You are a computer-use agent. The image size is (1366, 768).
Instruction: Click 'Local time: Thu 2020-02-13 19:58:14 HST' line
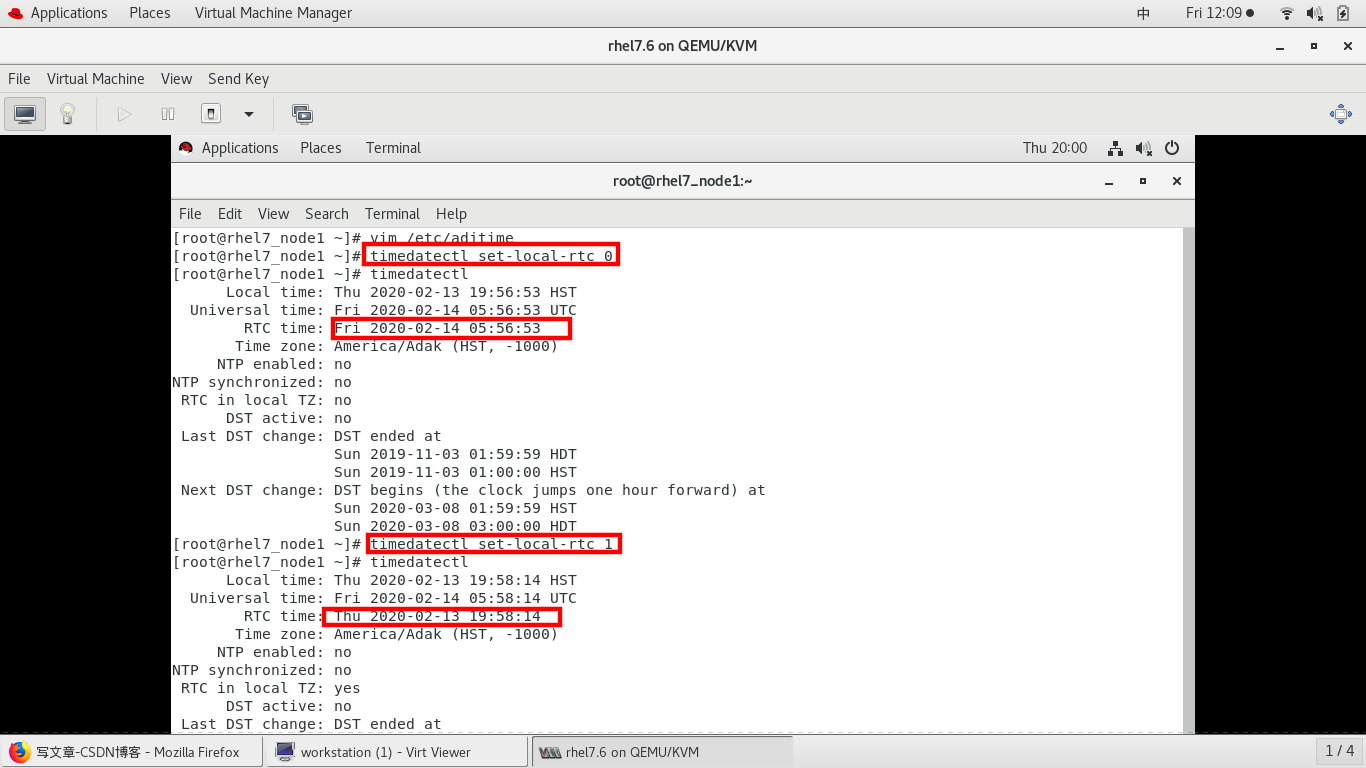(401, 580)
